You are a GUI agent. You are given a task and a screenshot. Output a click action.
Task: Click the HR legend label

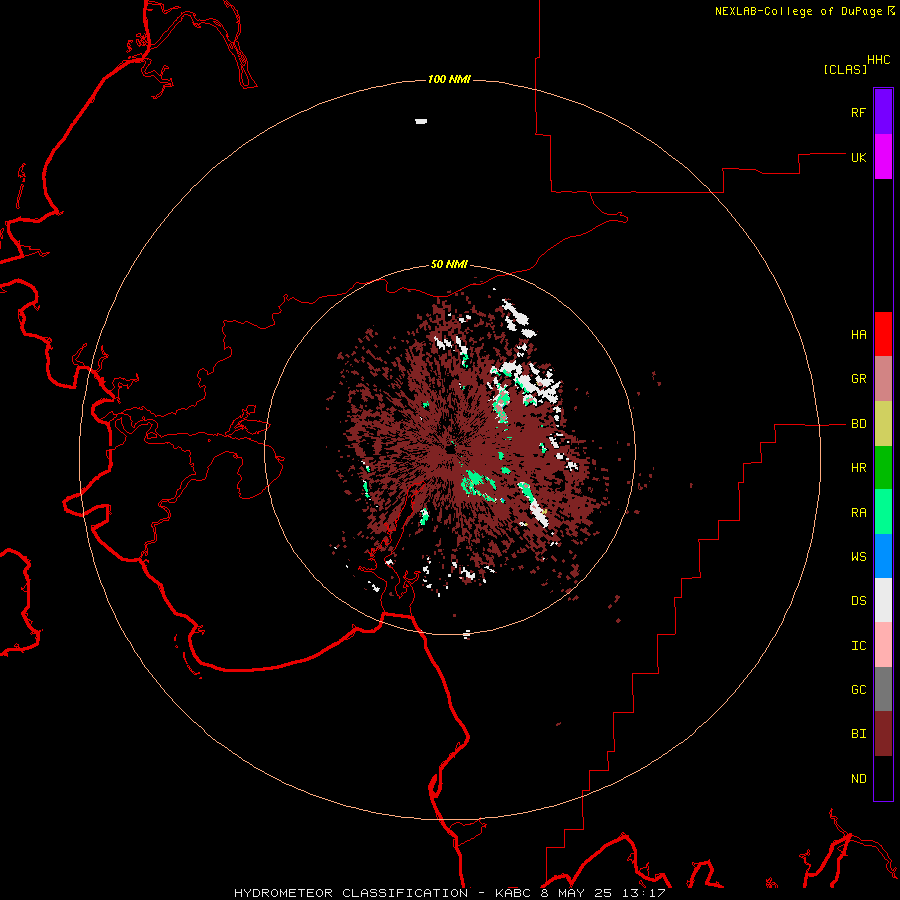(x=858, y=468)
